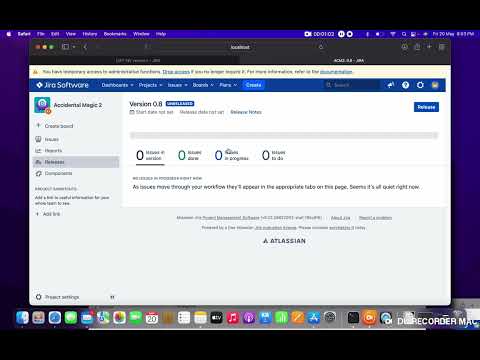Open Components in project sidebar
This screenshot has height=360, width=480.
58,173
